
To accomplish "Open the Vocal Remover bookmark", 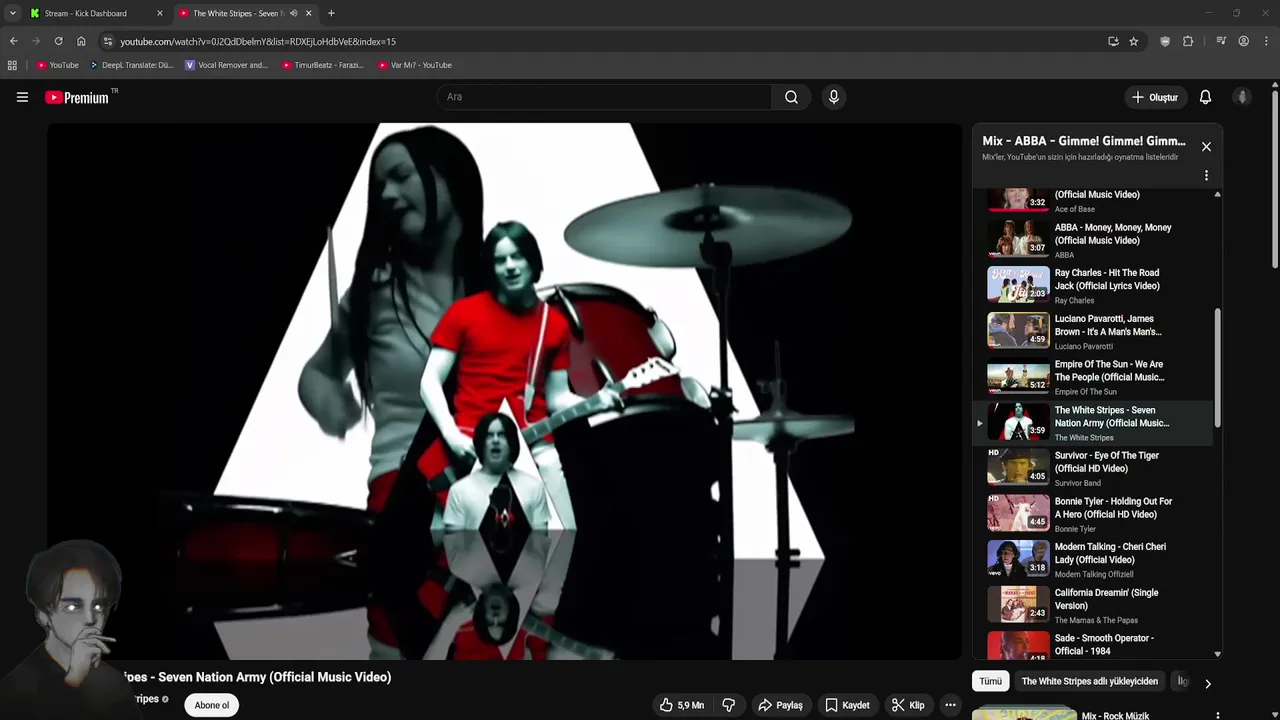I will (227, 65).
